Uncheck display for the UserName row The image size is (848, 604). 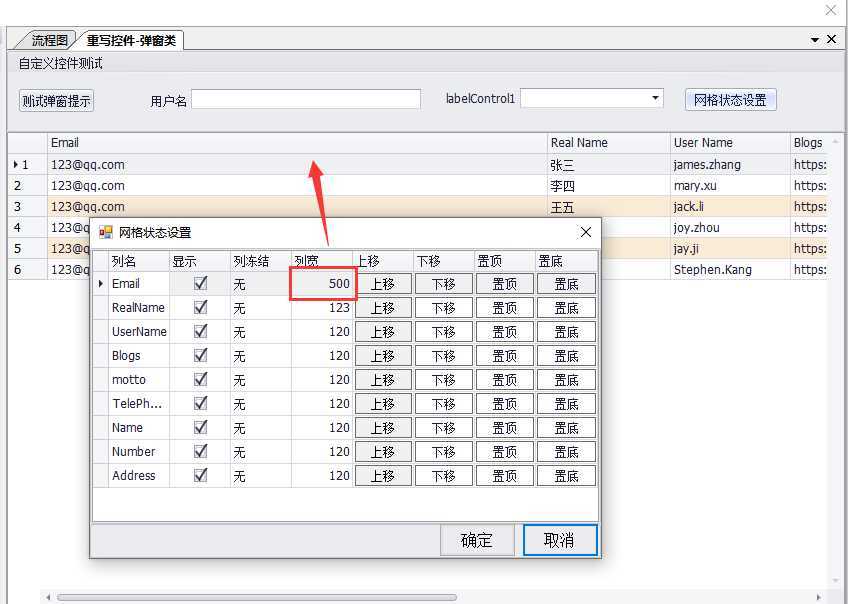click(x=201, y=331)
